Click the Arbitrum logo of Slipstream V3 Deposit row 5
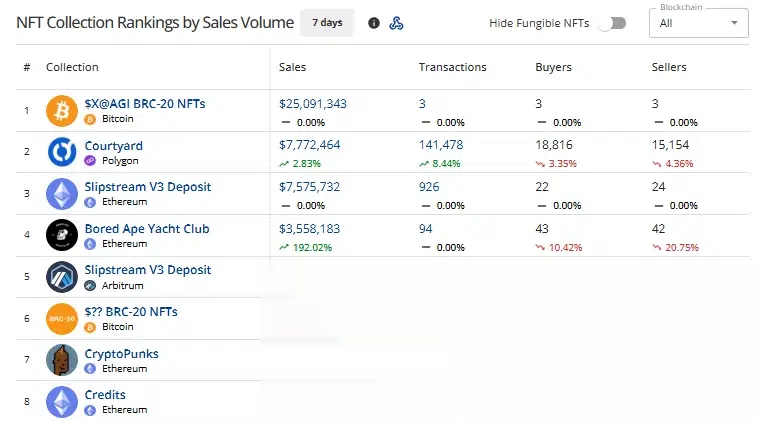 62,277
